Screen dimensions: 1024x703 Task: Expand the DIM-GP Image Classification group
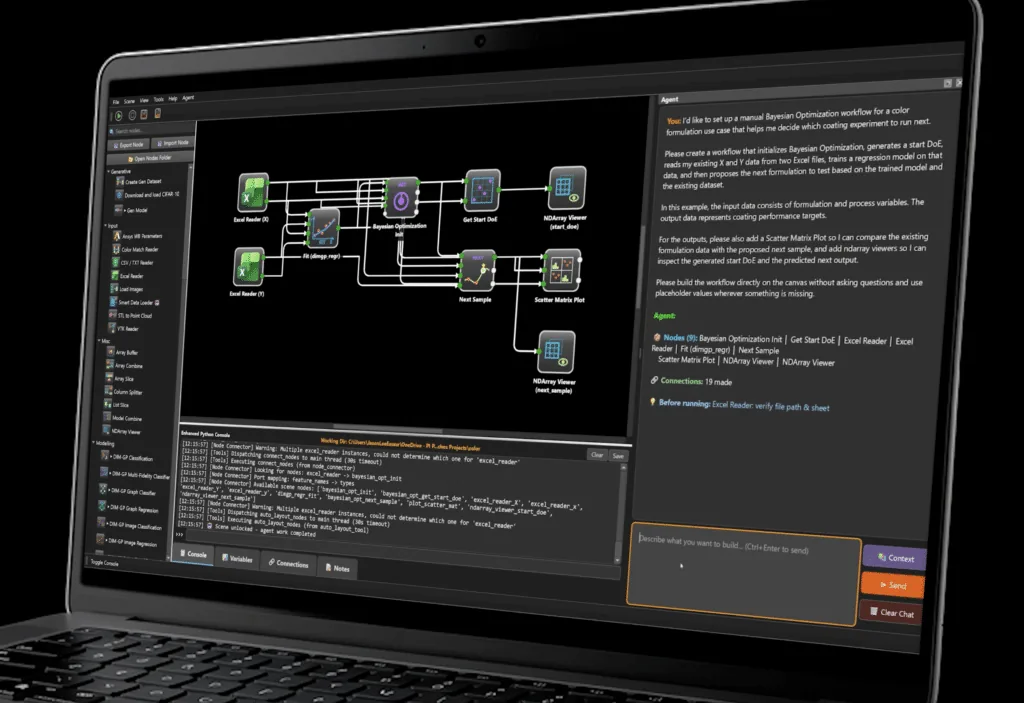pos(107,524)
